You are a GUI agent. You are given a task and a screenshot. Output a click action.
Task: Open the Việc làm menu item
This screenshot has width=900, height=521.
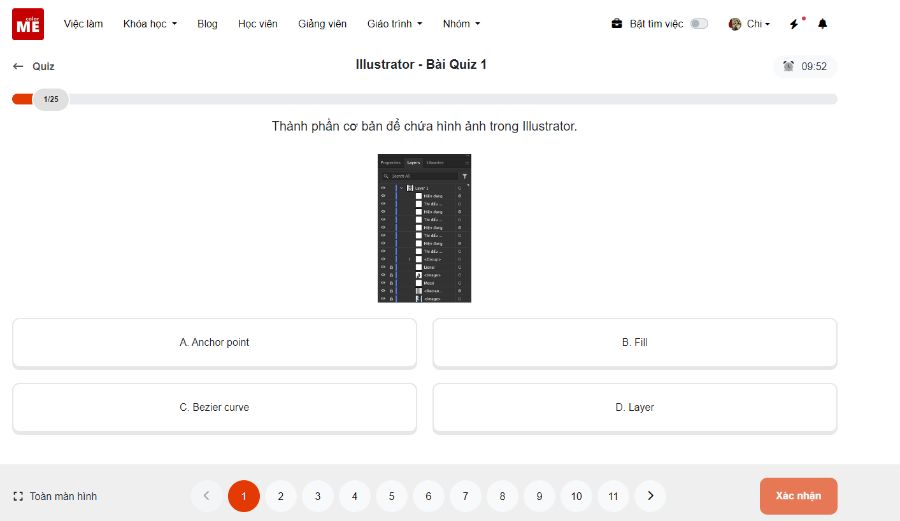pyautogui.click(x=83, y=24)
